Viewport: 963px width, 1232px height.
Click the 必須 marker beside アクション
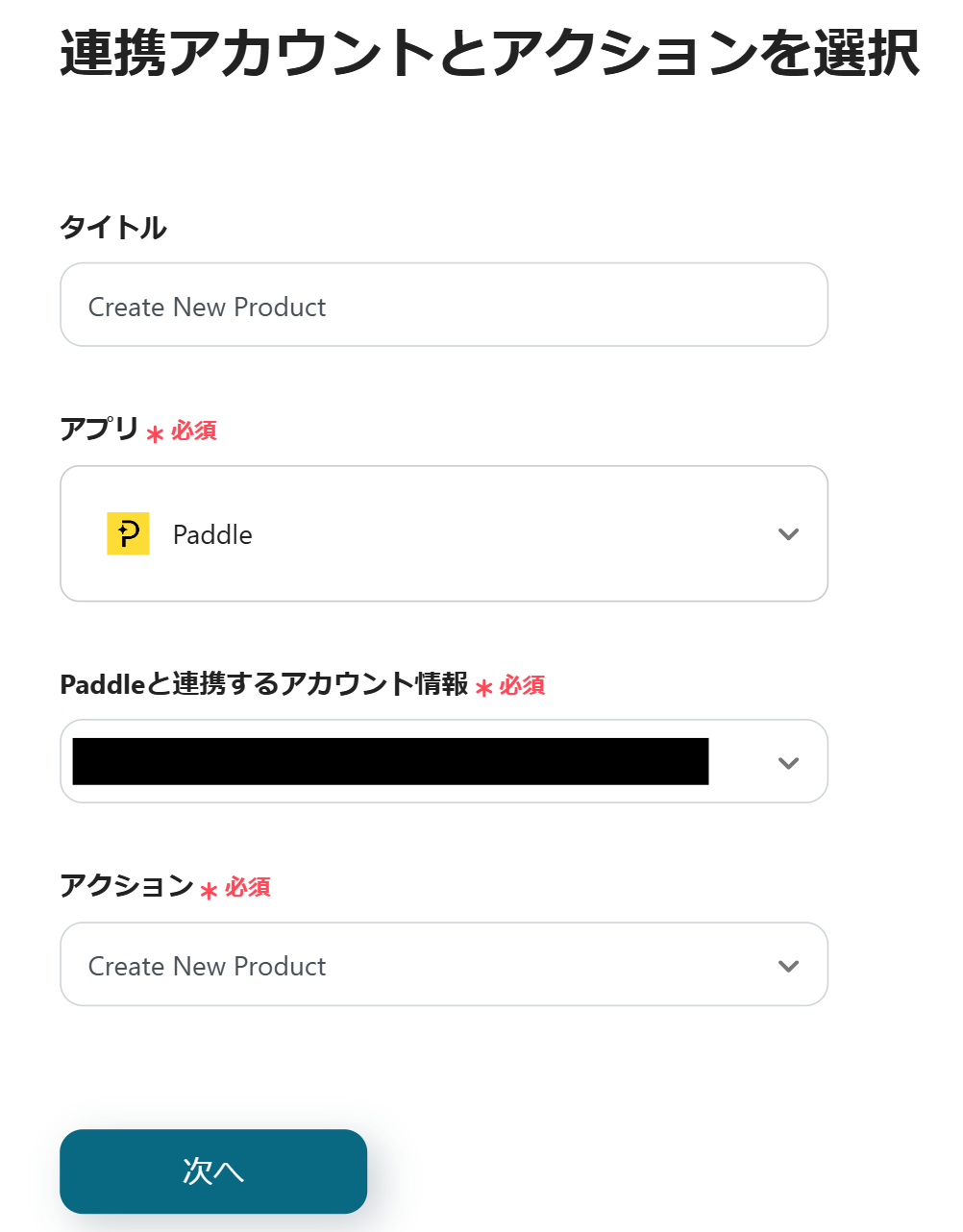[248, 887]
